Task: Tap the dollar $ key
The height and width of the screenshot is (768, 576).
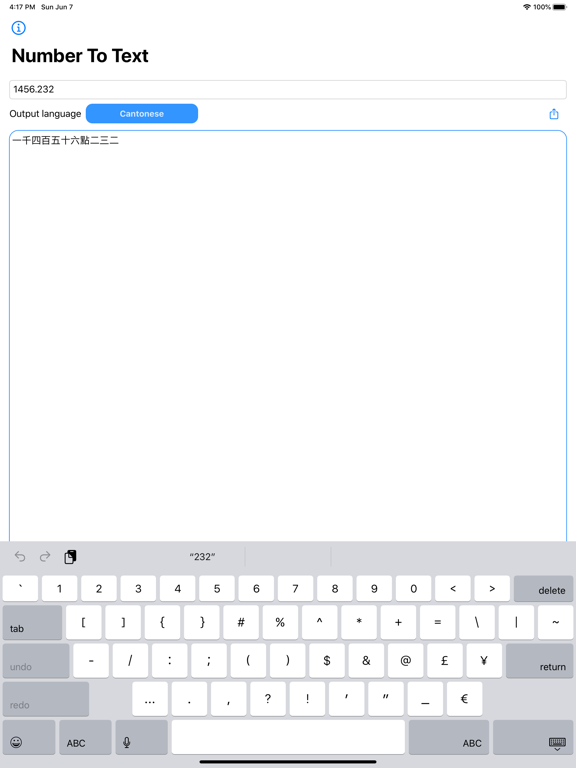Action: [327, 661]
